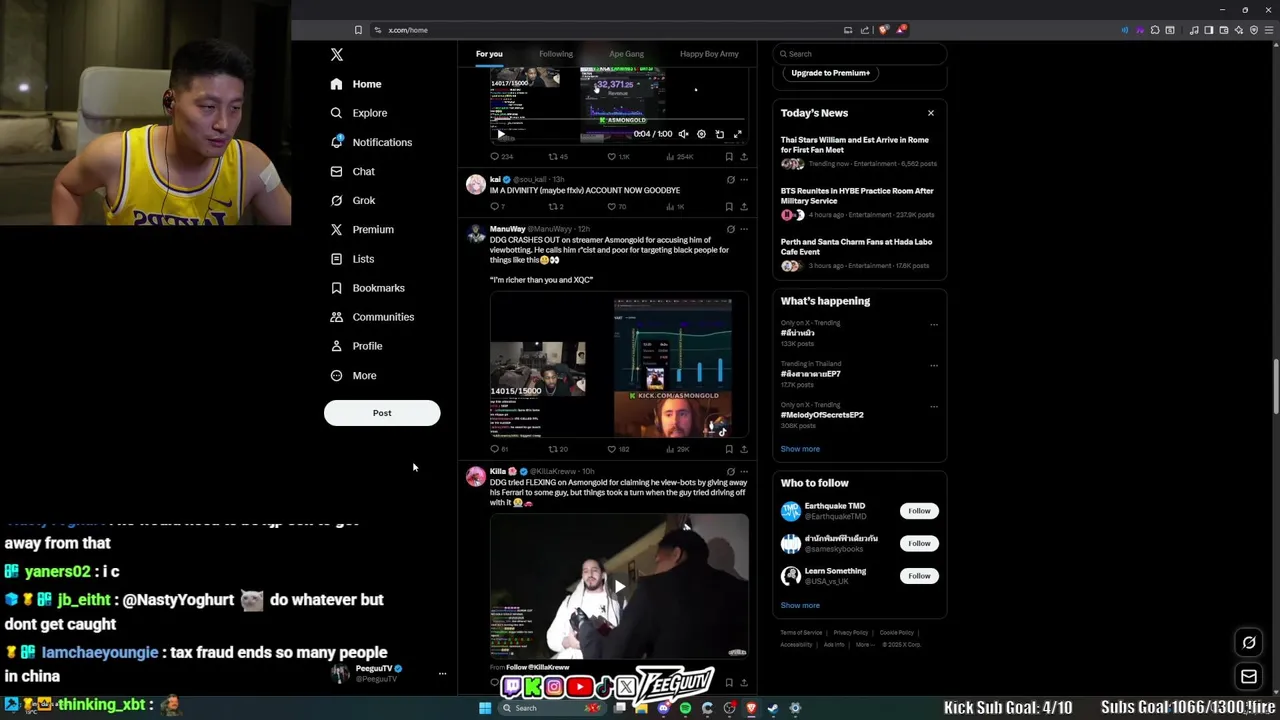Show more under Who to follow
The height and width of the screenshot is (720, 1280).
(800, 605)
